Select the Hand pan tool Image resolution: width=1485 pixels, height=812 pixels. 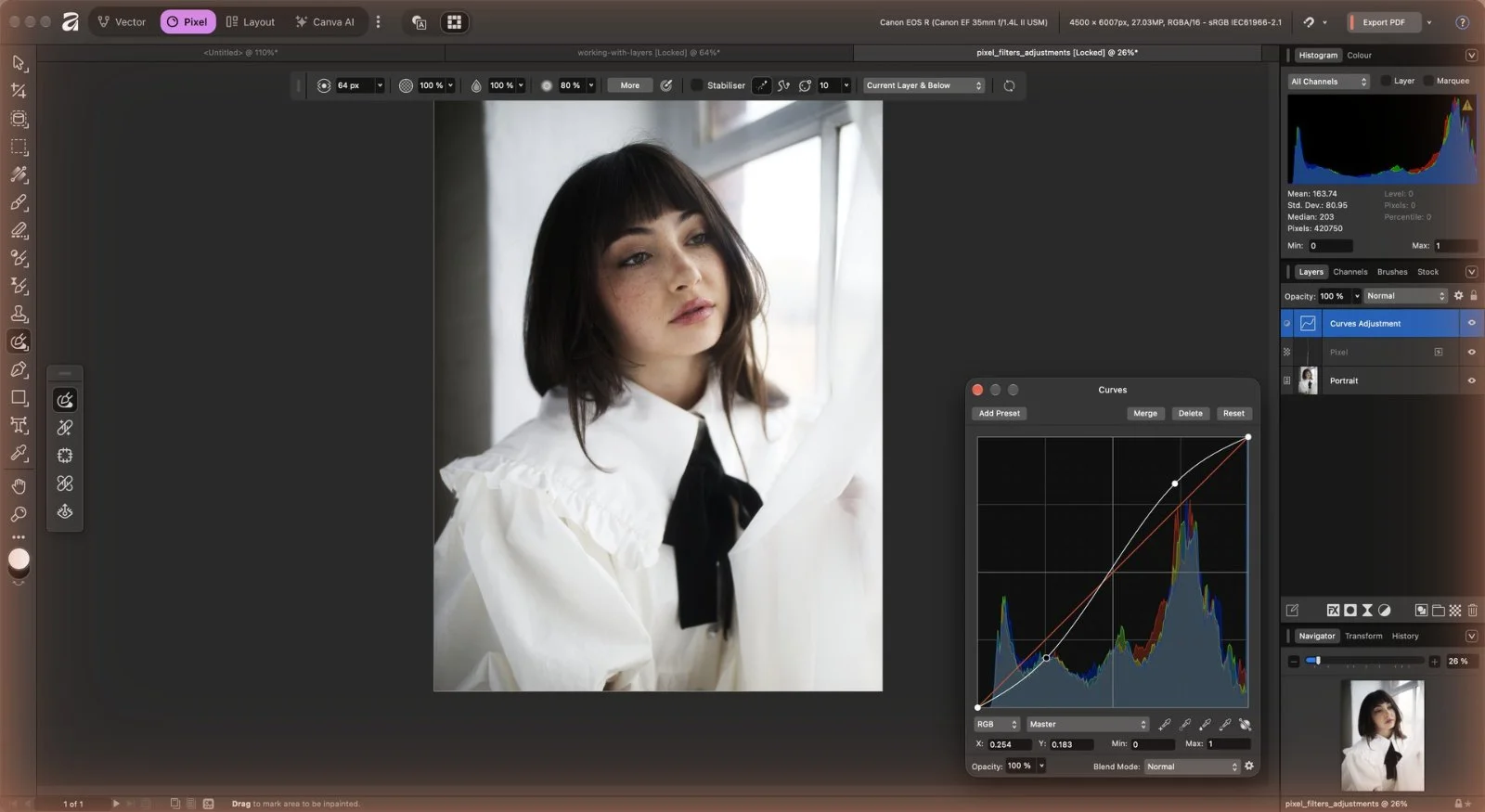point(19,486)
